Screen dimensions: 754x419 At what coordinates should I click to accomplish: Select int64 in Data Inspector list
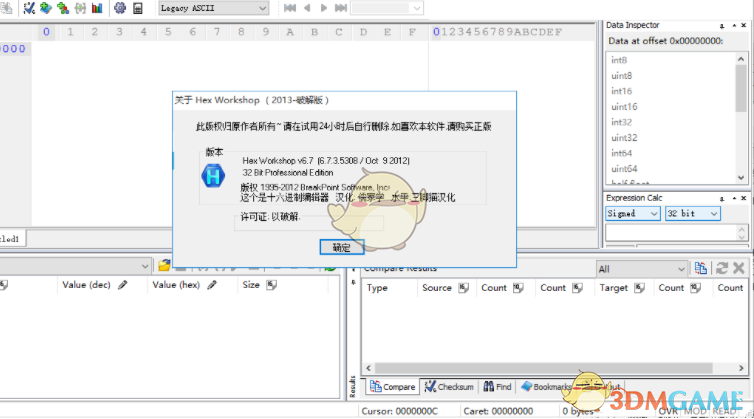621,153
